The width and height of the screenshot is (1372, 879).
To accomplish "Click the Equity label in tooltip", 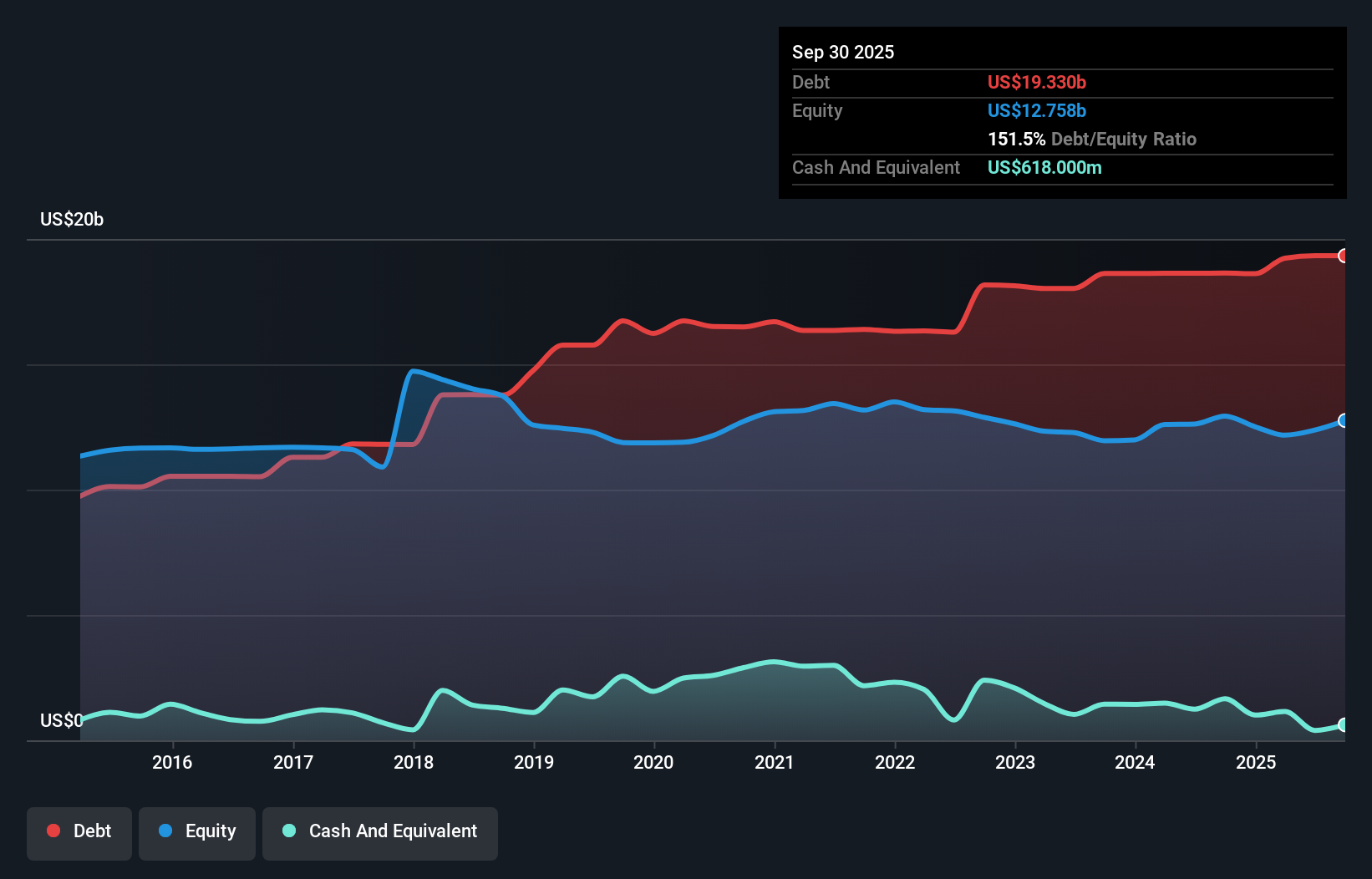I will [817, 110].
